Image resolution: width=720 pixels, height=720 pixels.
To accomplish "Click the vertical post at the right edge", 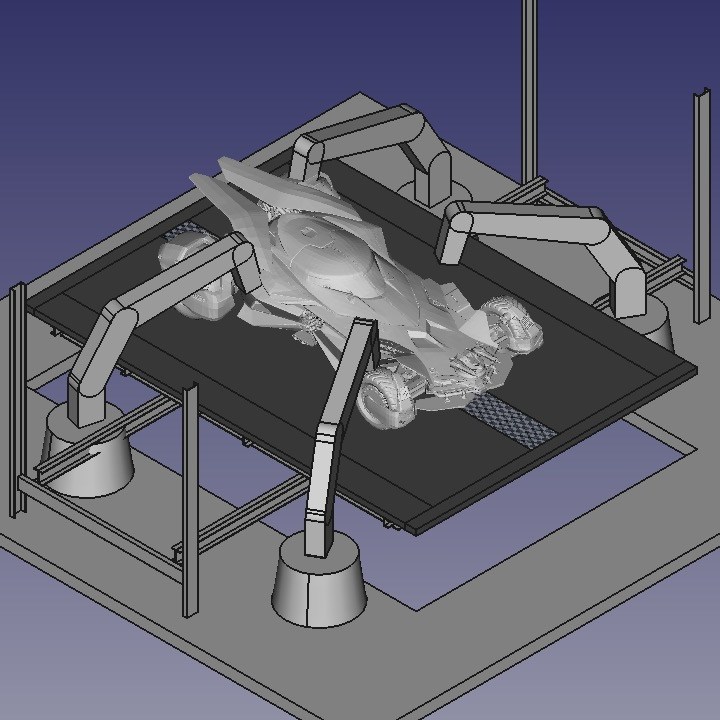I will pos(698,200).
